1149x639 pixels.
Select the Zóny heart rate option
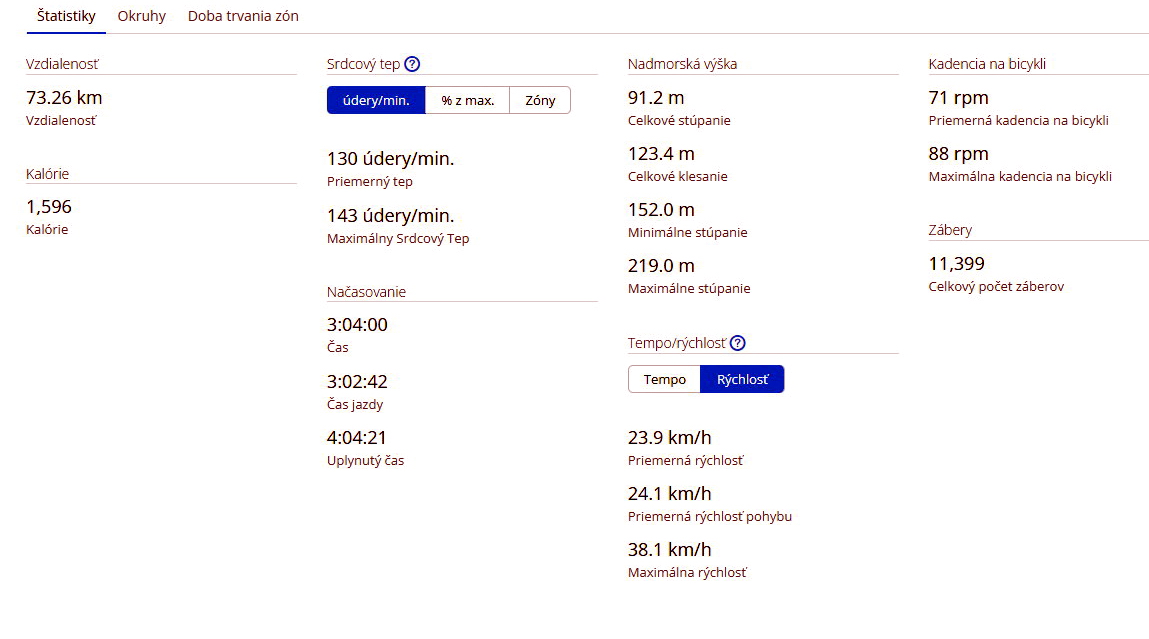pos(540,100)
